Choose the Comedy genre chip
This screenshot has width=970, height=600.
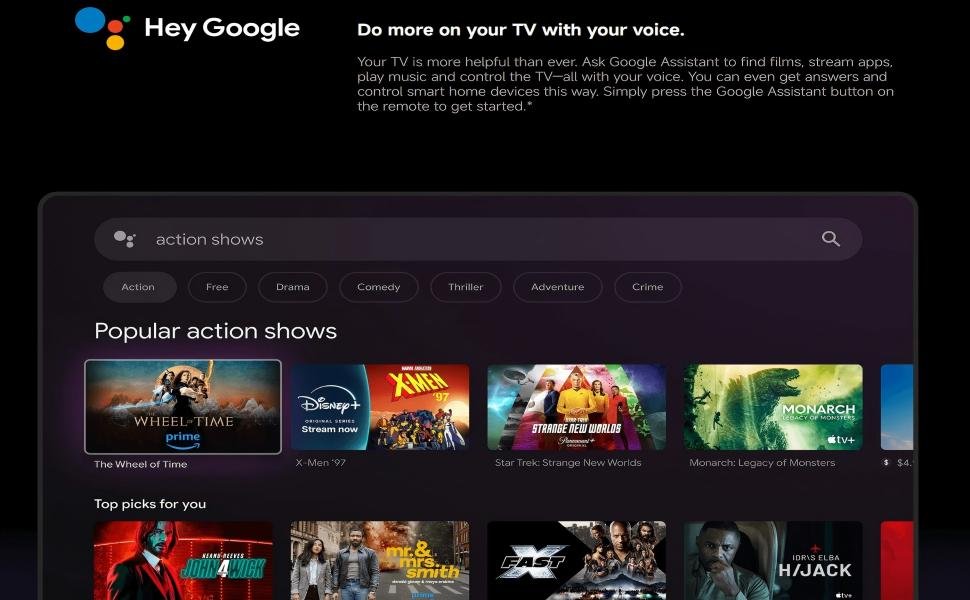pyautogui.click(x=379, y=287)
